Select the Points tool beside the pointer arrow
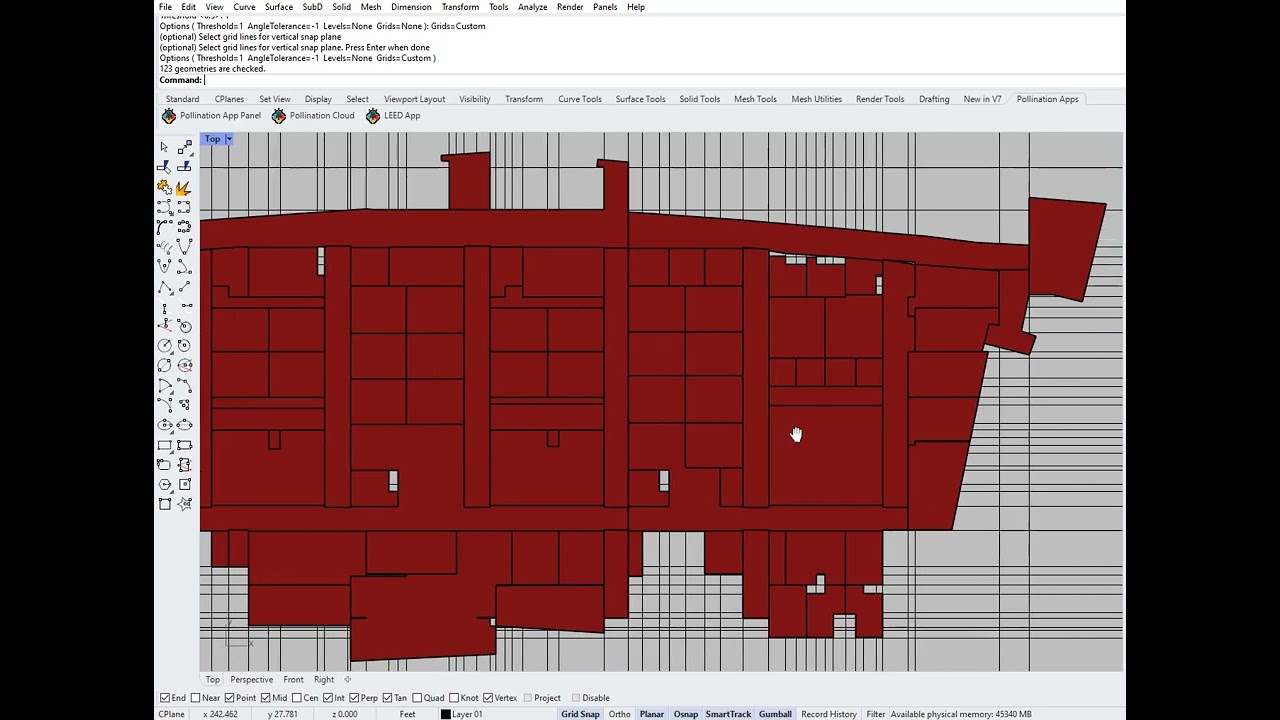Image resolution: width=1280 pixels, height=720 pixels. click(x=184, y=148)
